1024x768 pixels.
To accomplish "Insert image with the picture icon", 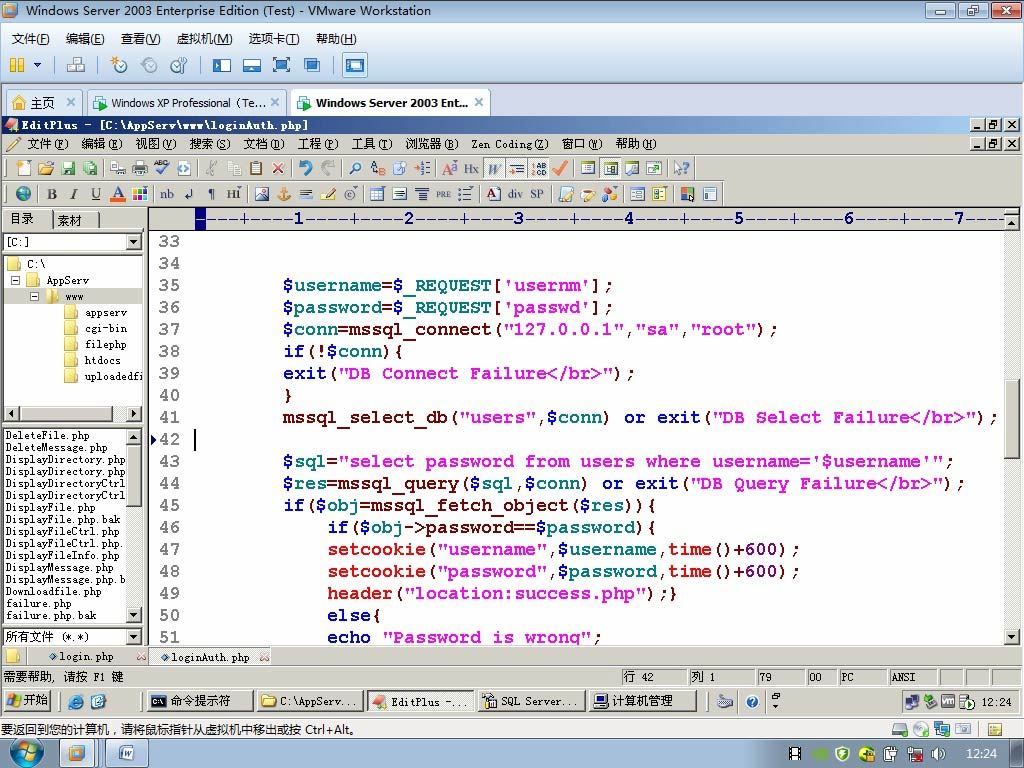I will [262, 193].
